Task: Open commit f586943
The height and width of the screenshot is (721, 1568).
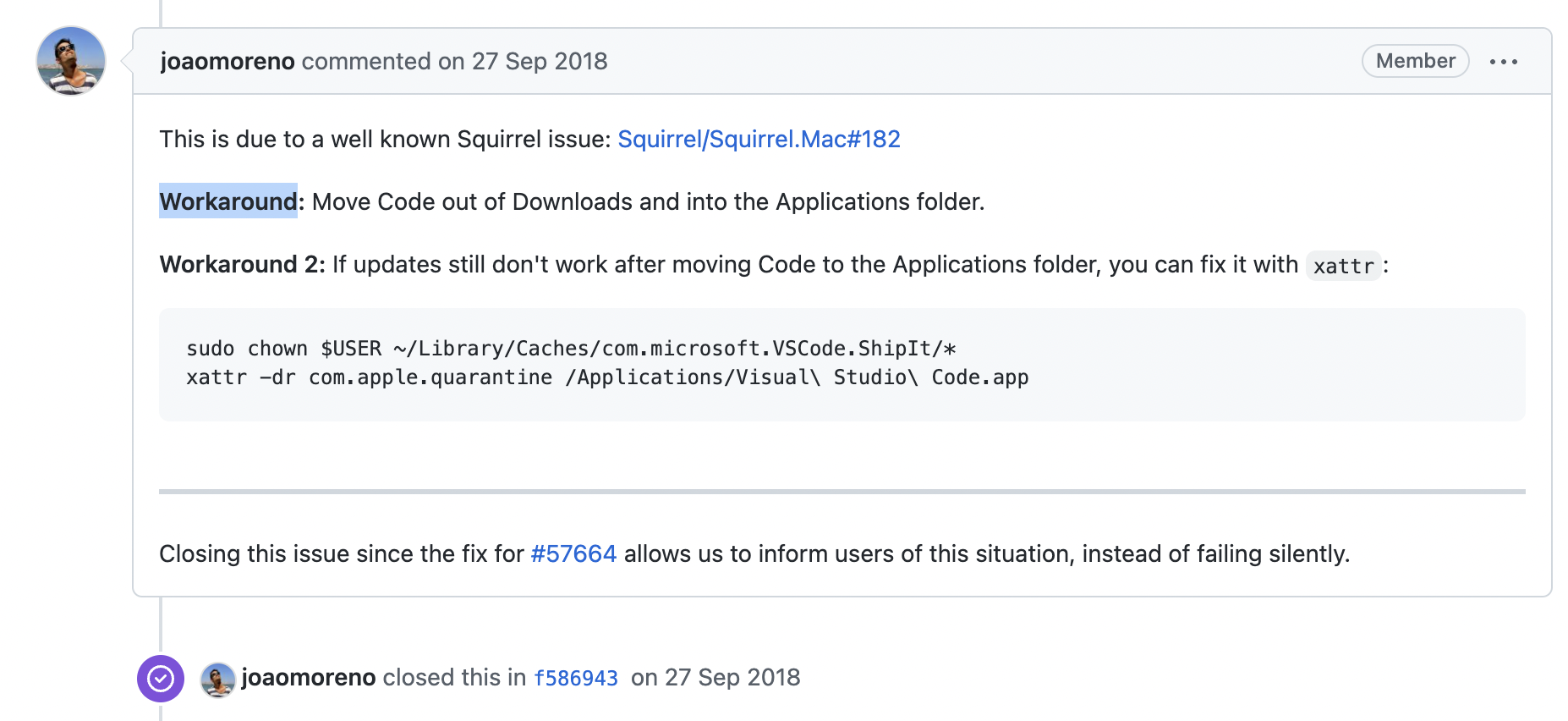Action: [x=576, y=678]
